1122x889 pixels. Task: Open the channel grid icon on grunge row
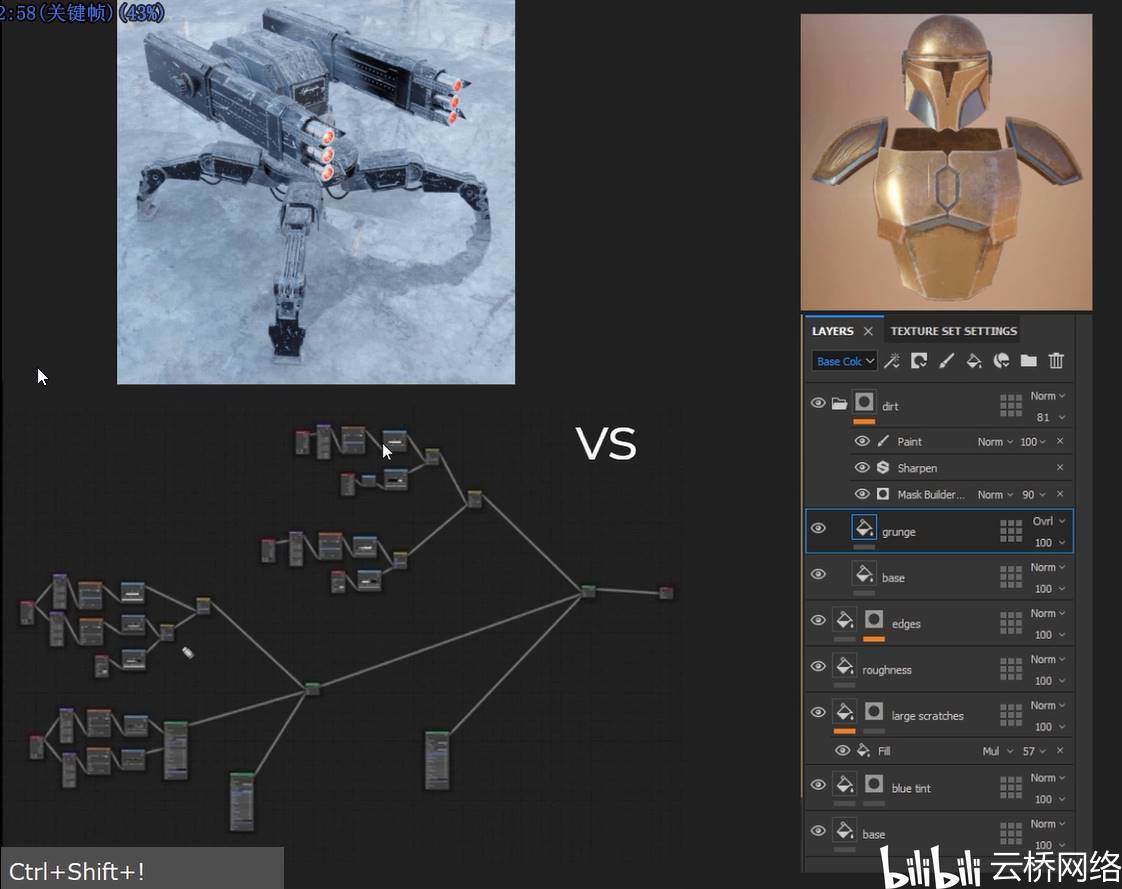(1010, 530)
